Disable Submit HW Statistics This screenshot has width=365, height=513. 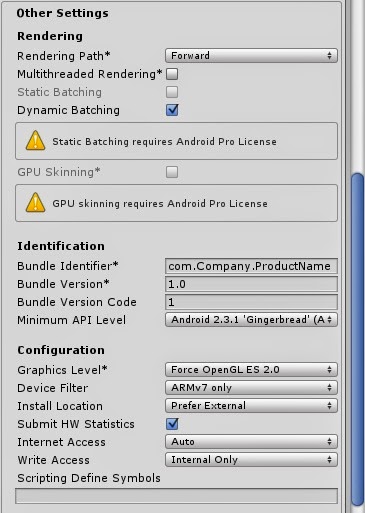pos(172,424)
